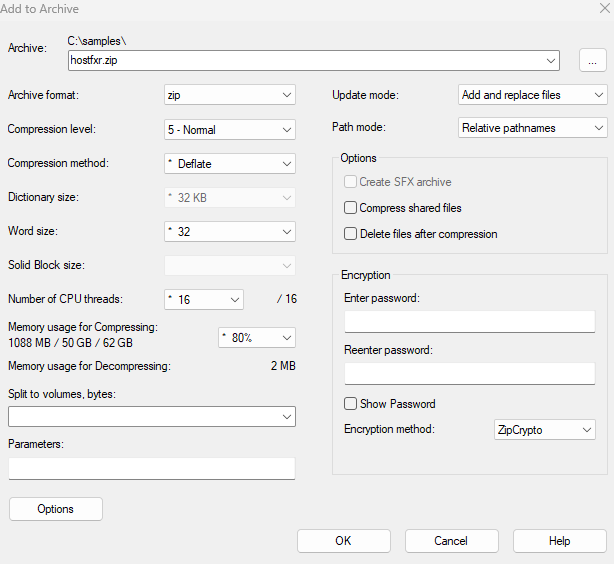Expand the Split to volumes dropdown
614x564 pixels.
pos(152,416)
